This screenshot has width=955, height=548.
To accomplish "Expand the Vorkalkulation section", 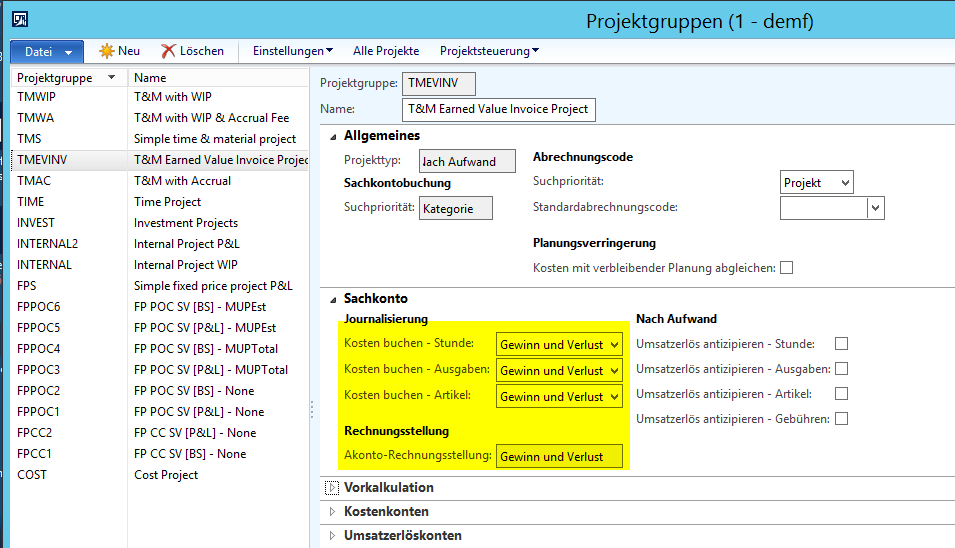I will pos(332,488).
